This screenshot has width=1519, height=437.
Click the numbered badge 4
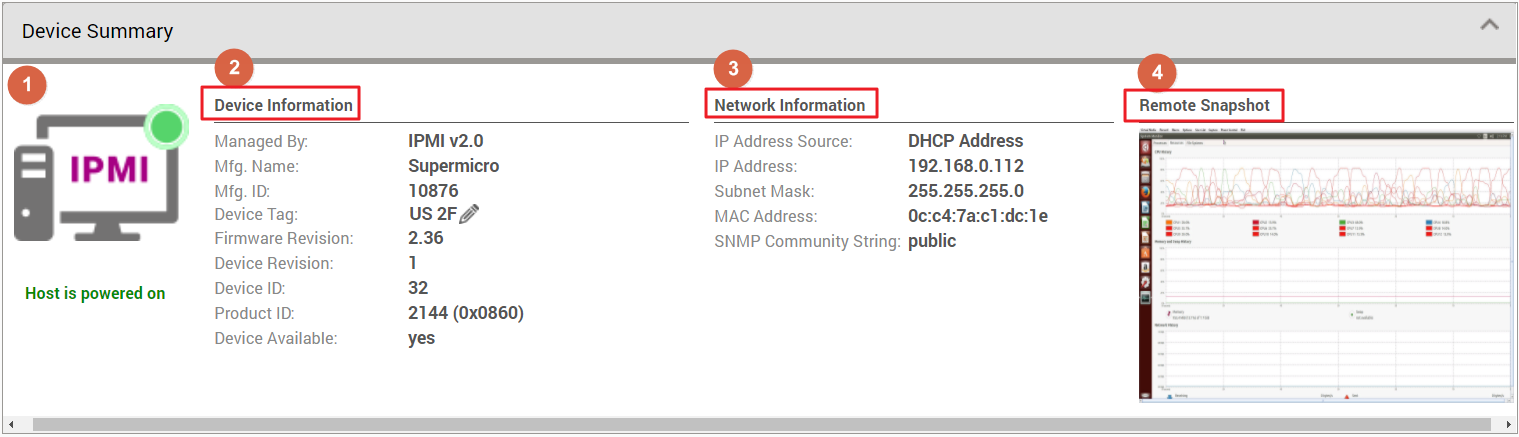coord(1157,72)
